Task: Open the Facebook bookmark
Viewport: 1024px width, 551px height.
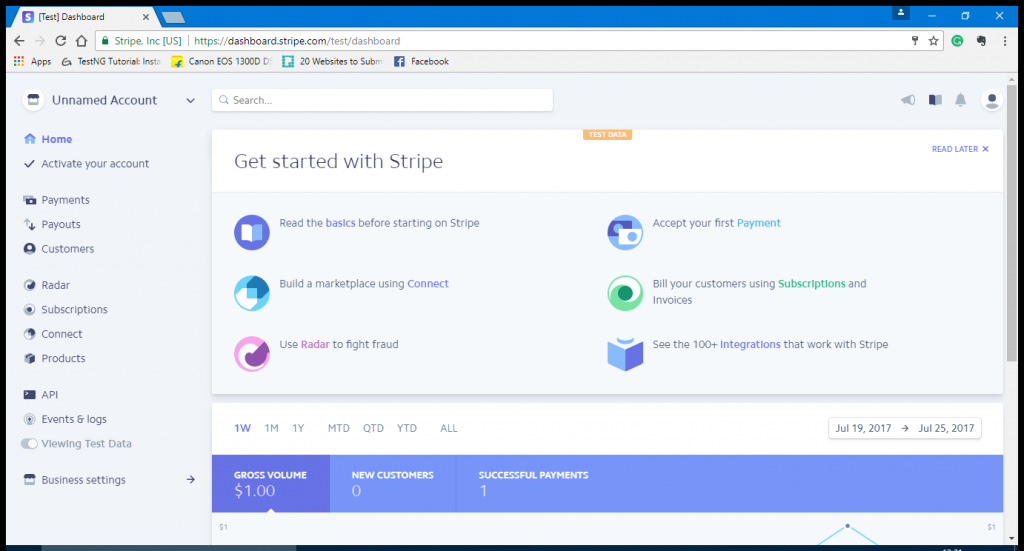Action: (x=421, y=61)
